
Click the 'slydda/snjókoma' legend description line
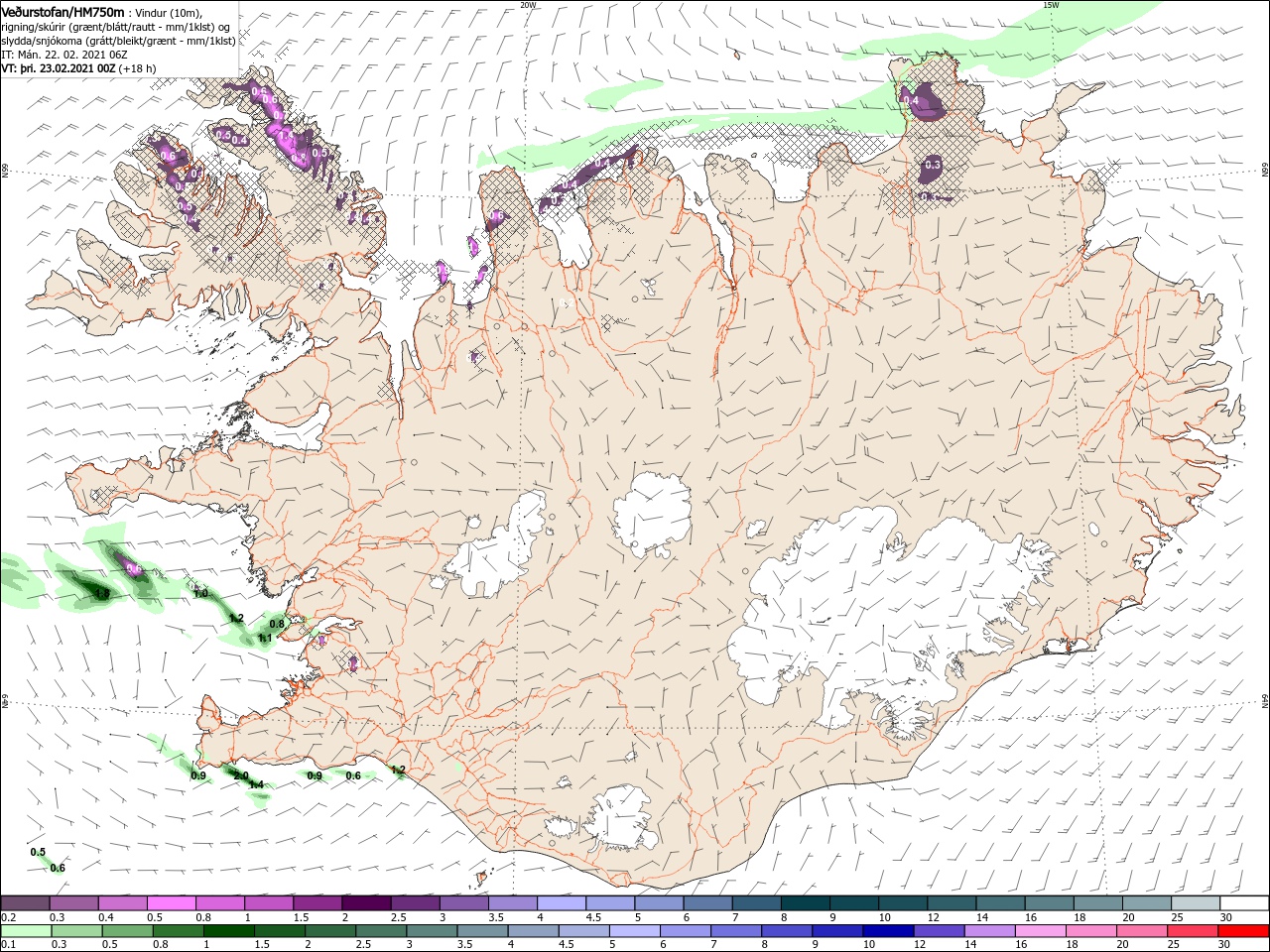(118, 41)
